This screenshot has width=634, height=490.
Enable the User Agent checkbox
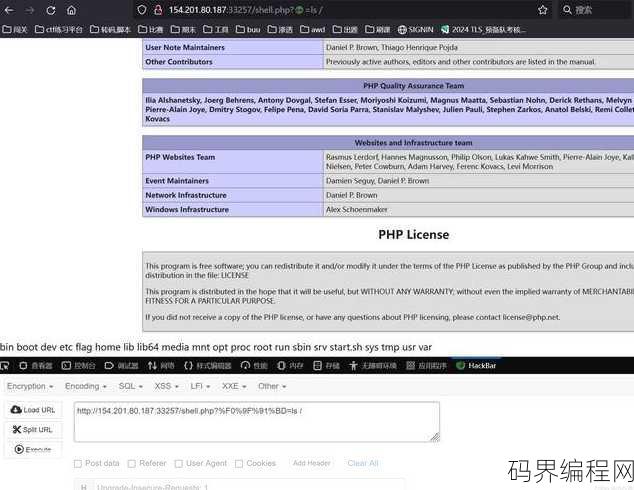pyautogui.click(x=179, y=464)
